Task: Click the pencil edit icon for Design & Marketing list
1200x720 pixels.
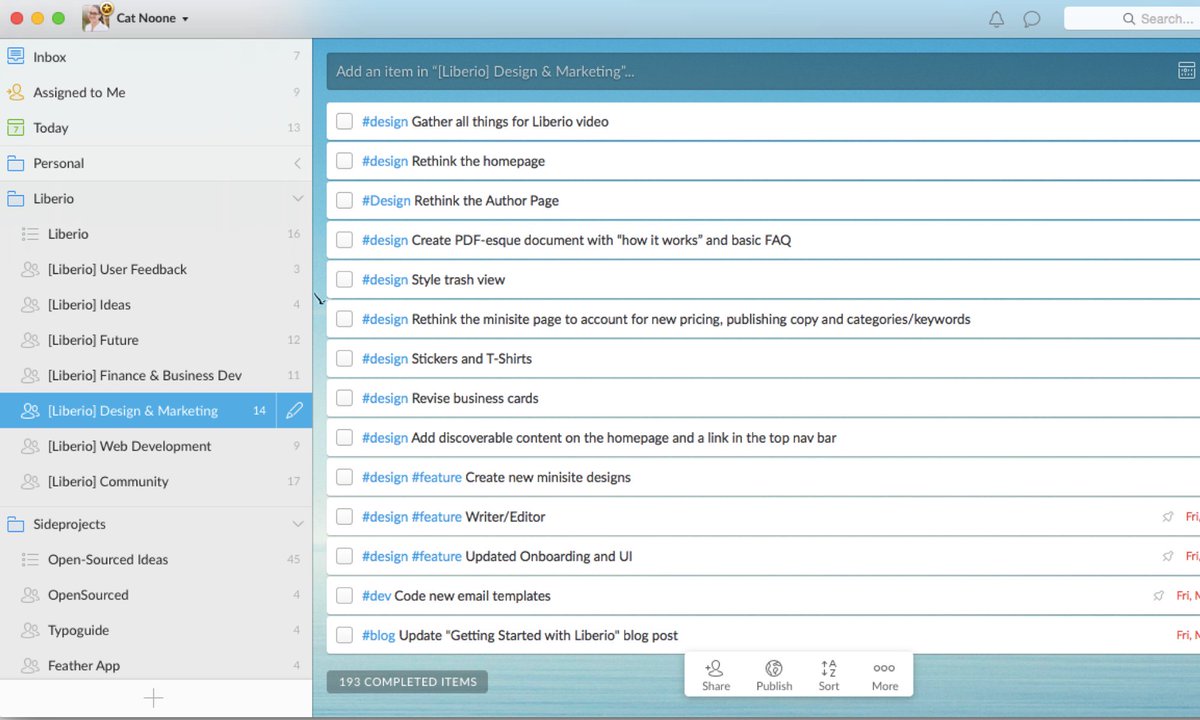Action: click(294, 410)
